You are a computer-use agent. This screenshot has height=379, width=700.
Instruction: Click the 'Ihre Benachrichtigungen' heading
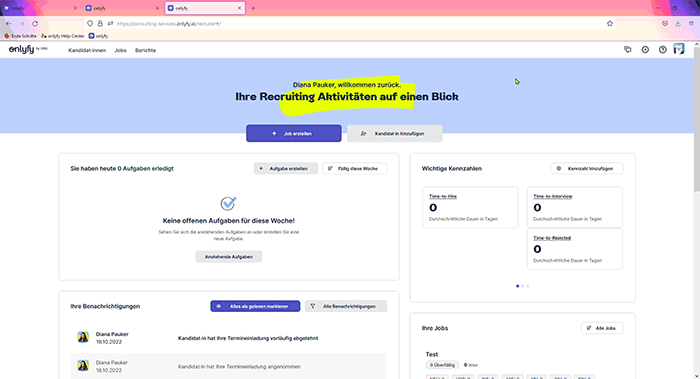tap(105, 306)
